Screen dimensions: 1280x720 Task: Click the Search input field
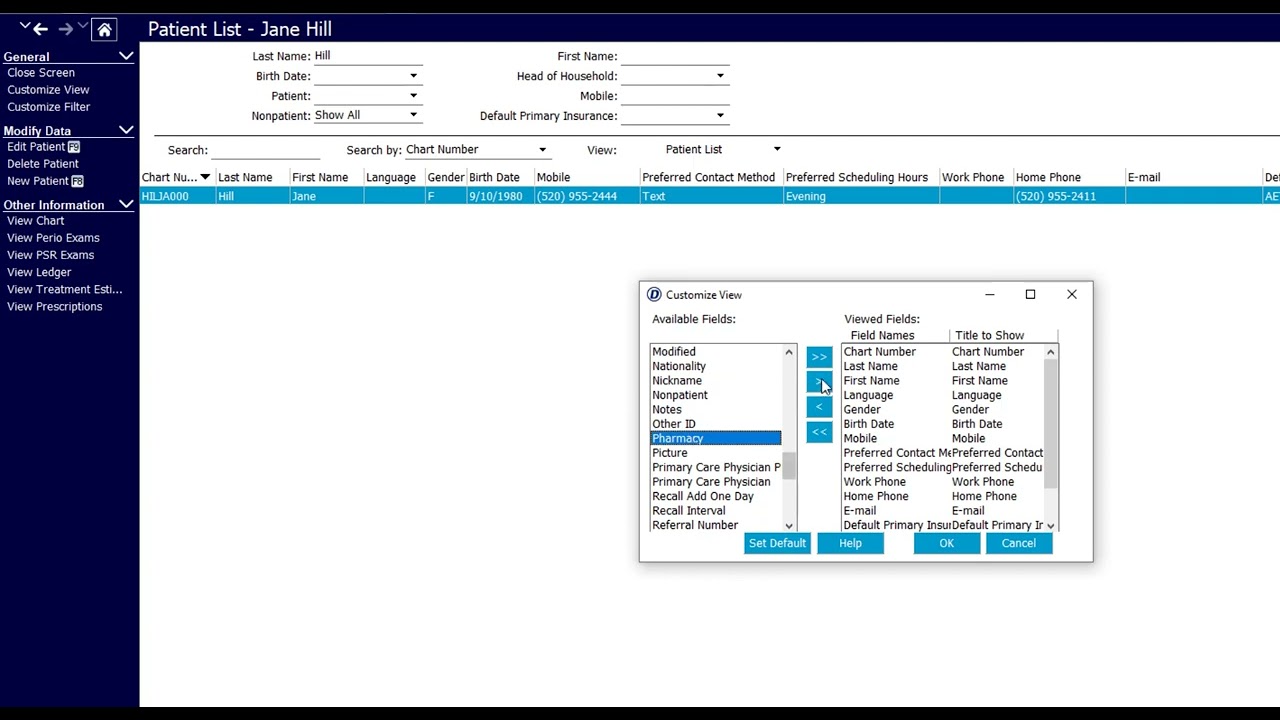(x=265, y=150)
